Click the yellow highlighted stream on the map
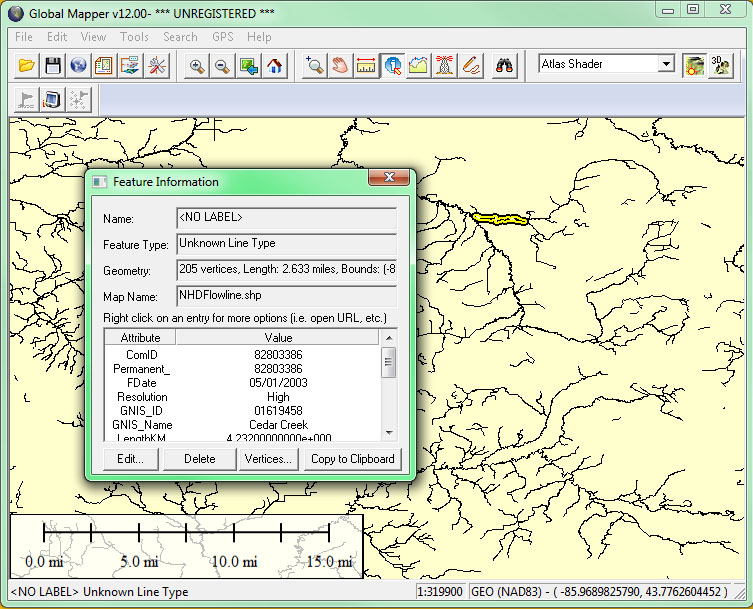 (499, 219)
